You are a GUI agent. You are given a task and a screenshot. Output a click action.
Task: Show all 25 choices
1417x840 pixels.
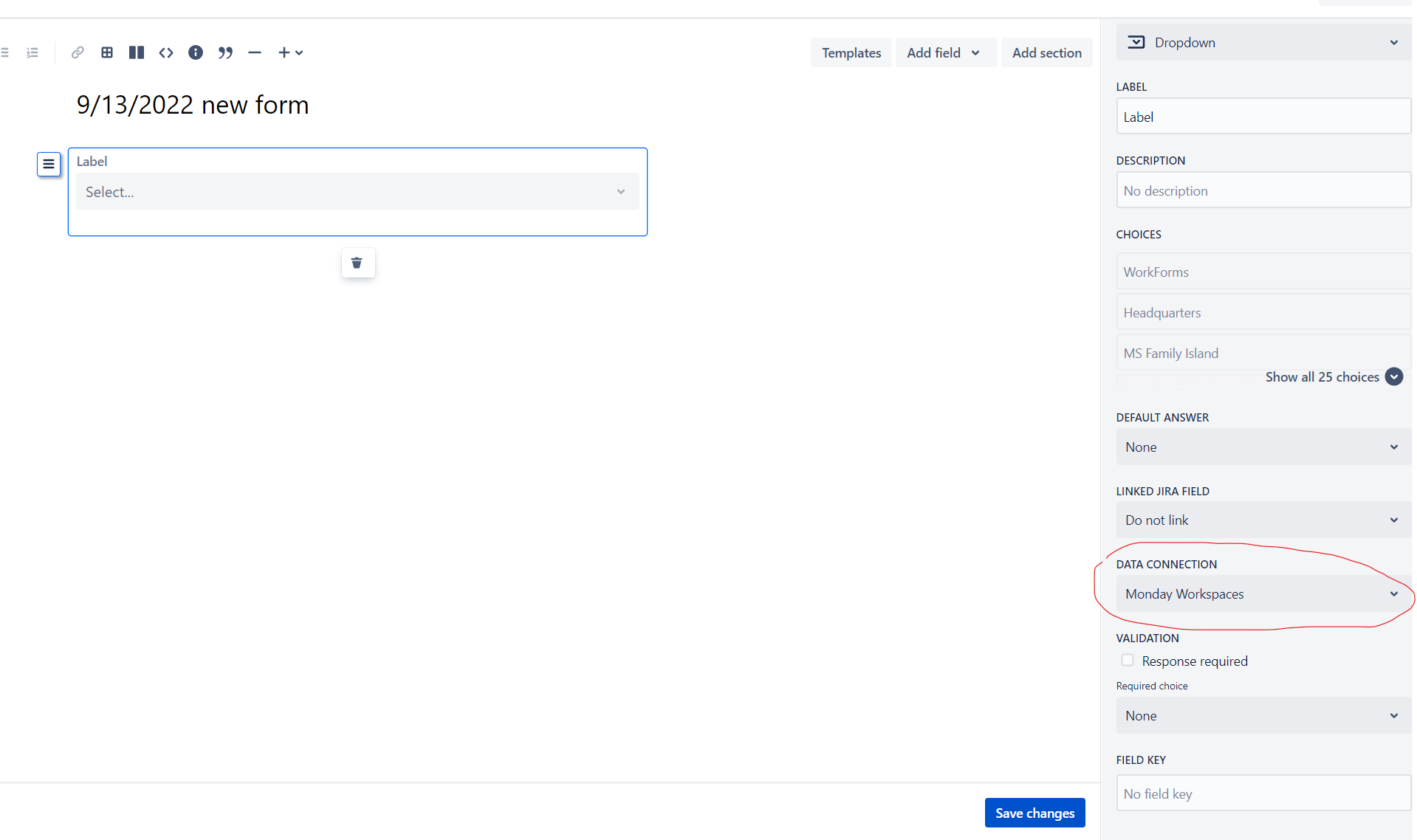point(1323,376)
